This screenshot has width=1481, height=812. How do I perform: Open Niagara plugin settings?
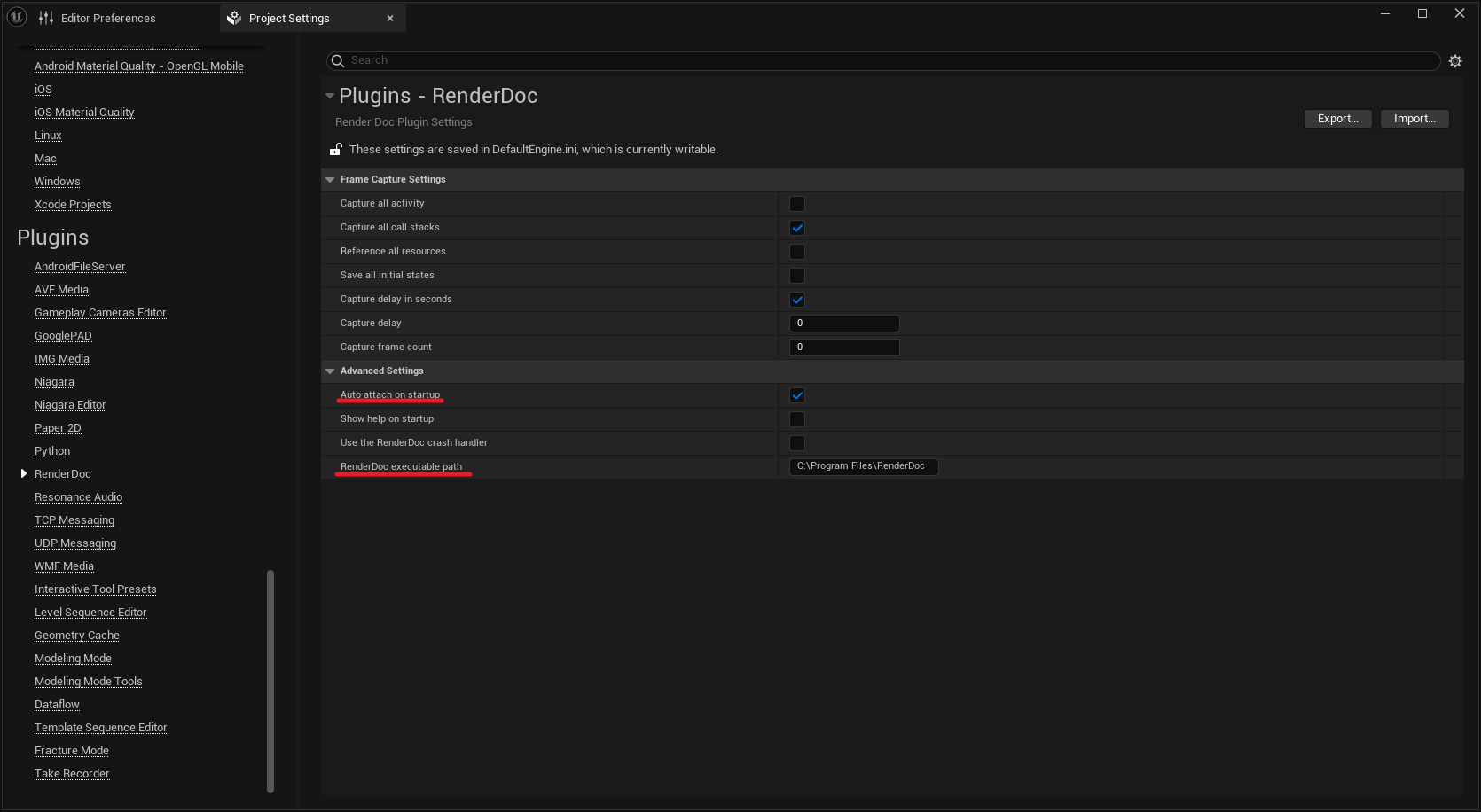pyautogui.click(x=54, y=382)
